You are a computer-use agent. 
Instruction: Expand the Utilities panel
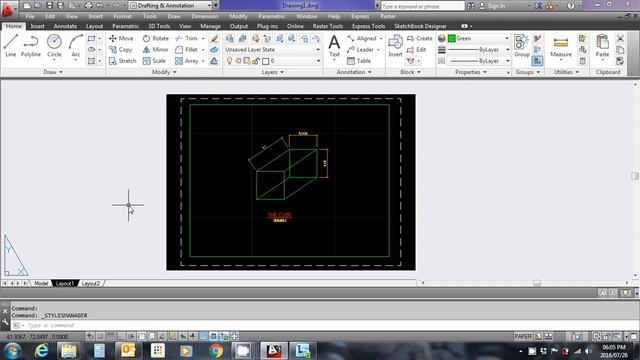click(x=566, y=72)
